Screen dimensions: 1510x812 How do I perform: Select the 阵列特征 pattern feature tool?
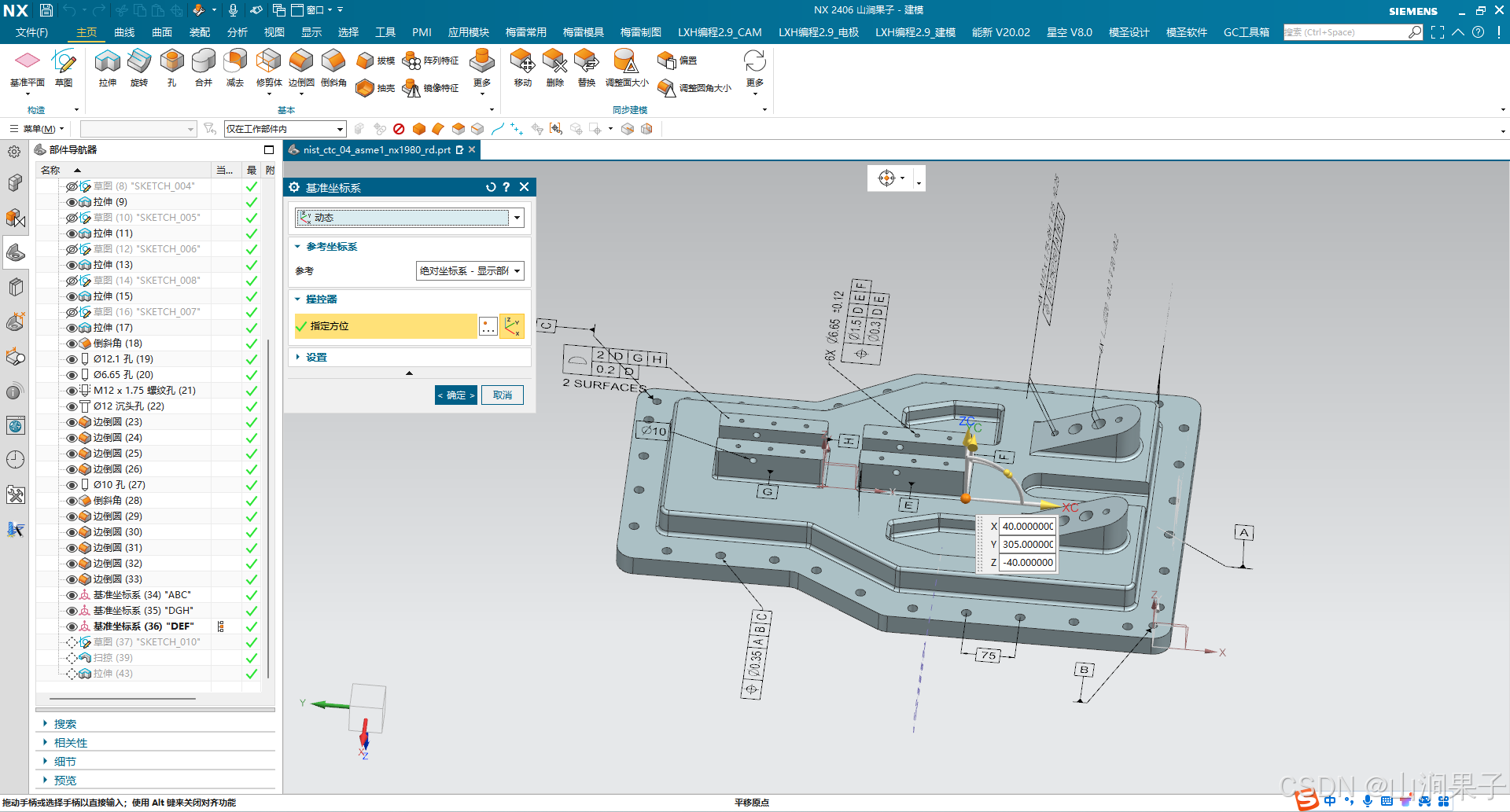point(430,61)
